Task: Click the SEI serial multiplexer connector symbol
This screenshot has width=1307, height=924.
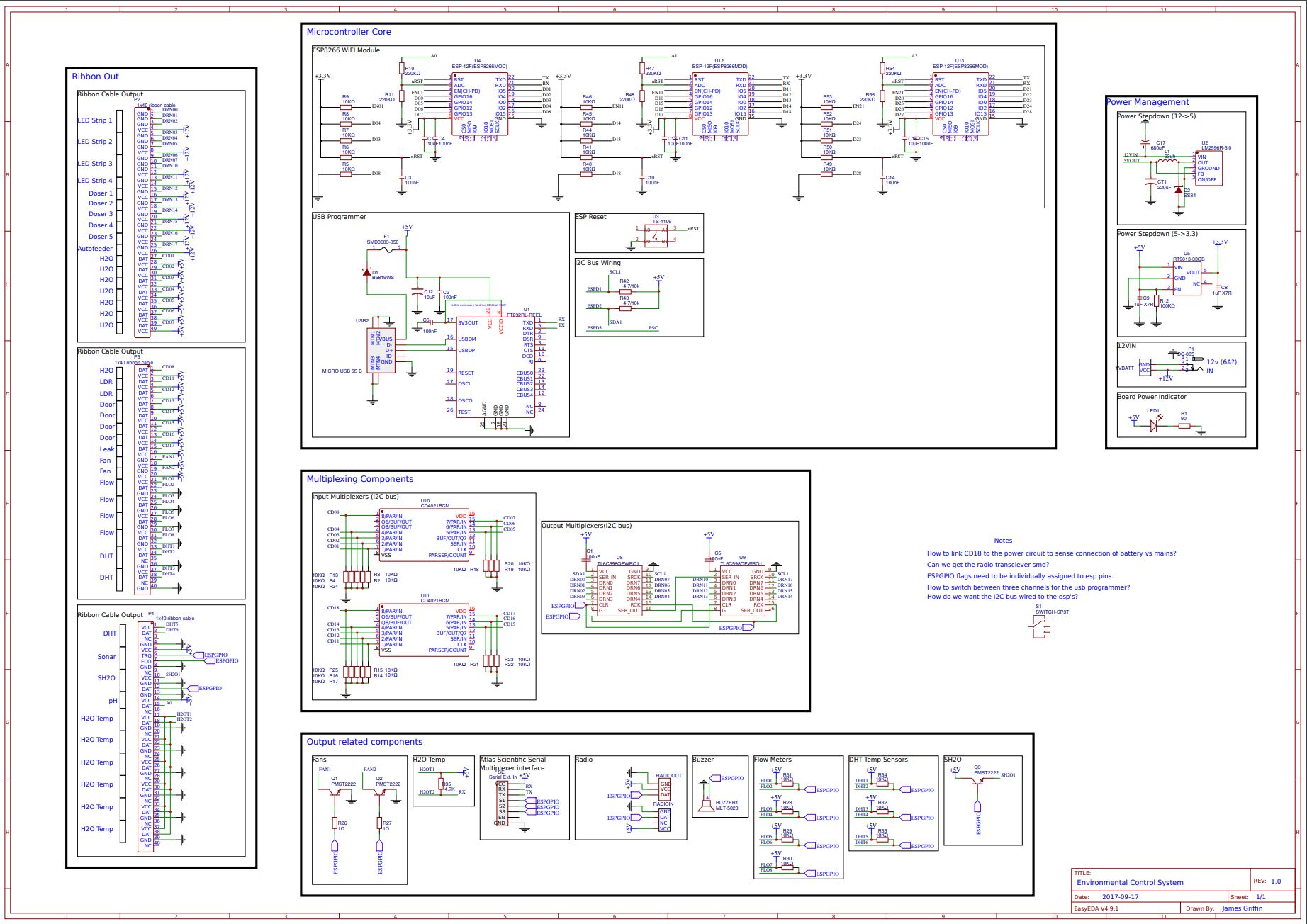Action: point(501,804)
